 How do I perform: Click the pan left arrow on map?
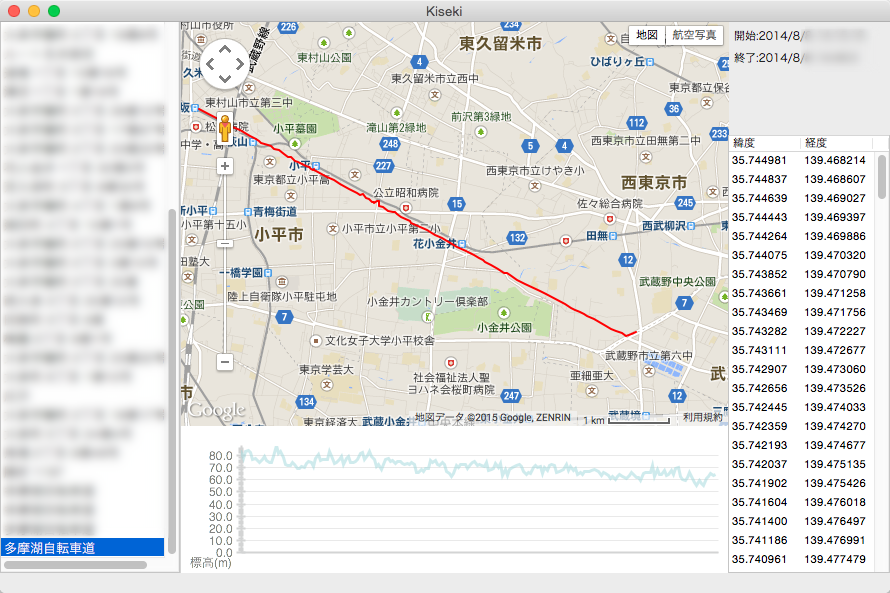coord(209,65)
